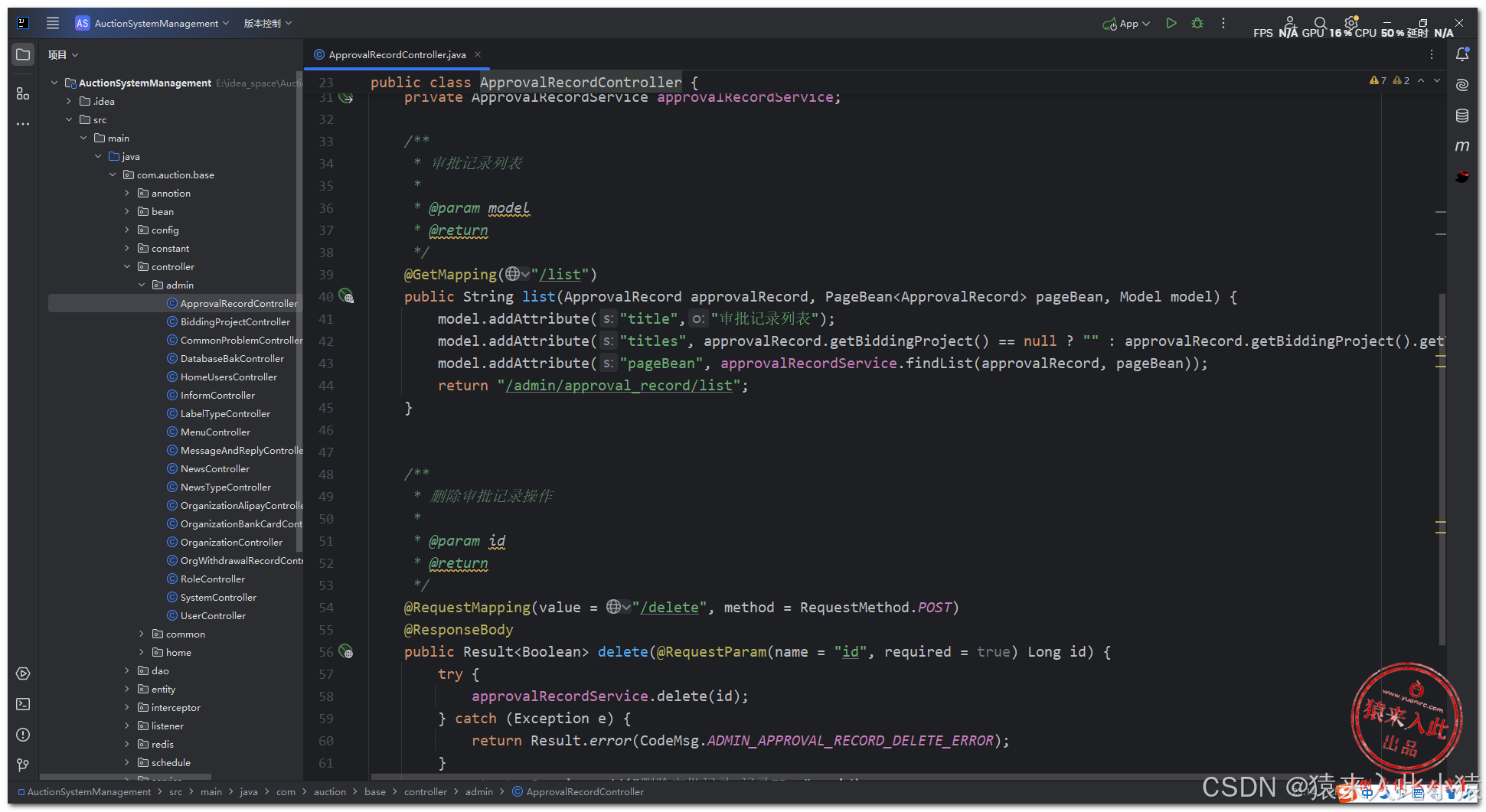Click the editor vertical scrollbar
Screen dimensions: 1486x812
(1442, 468)
